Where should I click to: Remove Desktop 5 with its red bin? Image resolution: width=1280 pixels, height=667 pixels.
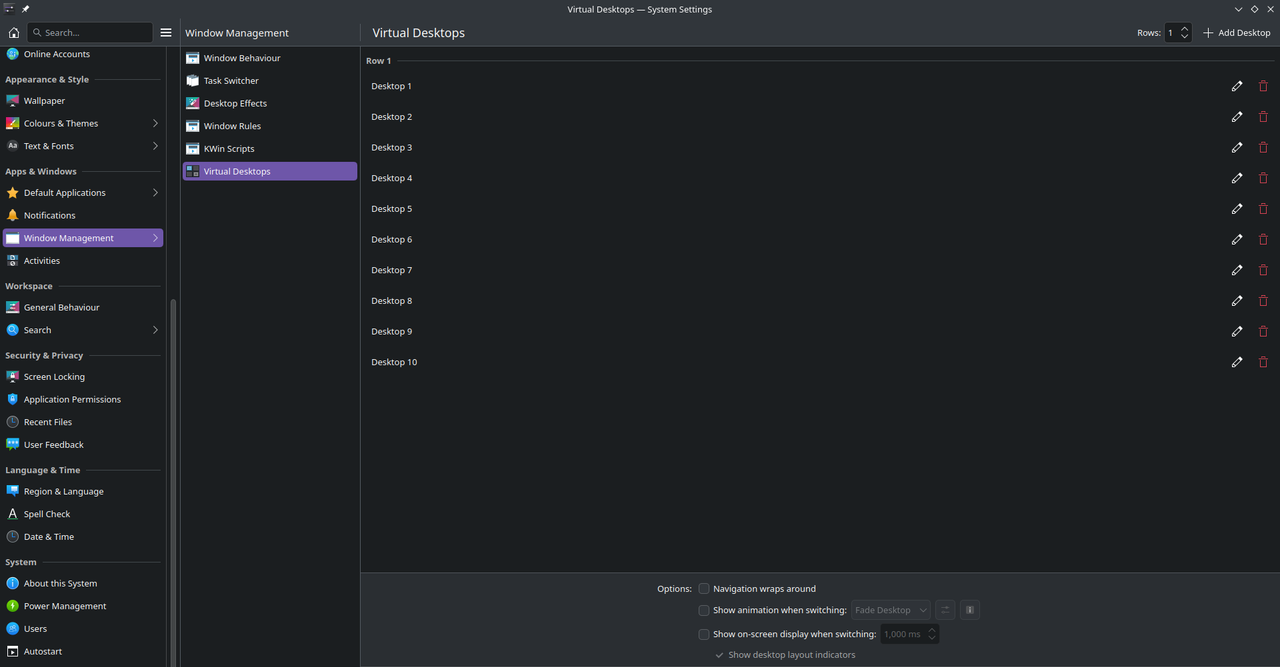tap(1263, 209)
